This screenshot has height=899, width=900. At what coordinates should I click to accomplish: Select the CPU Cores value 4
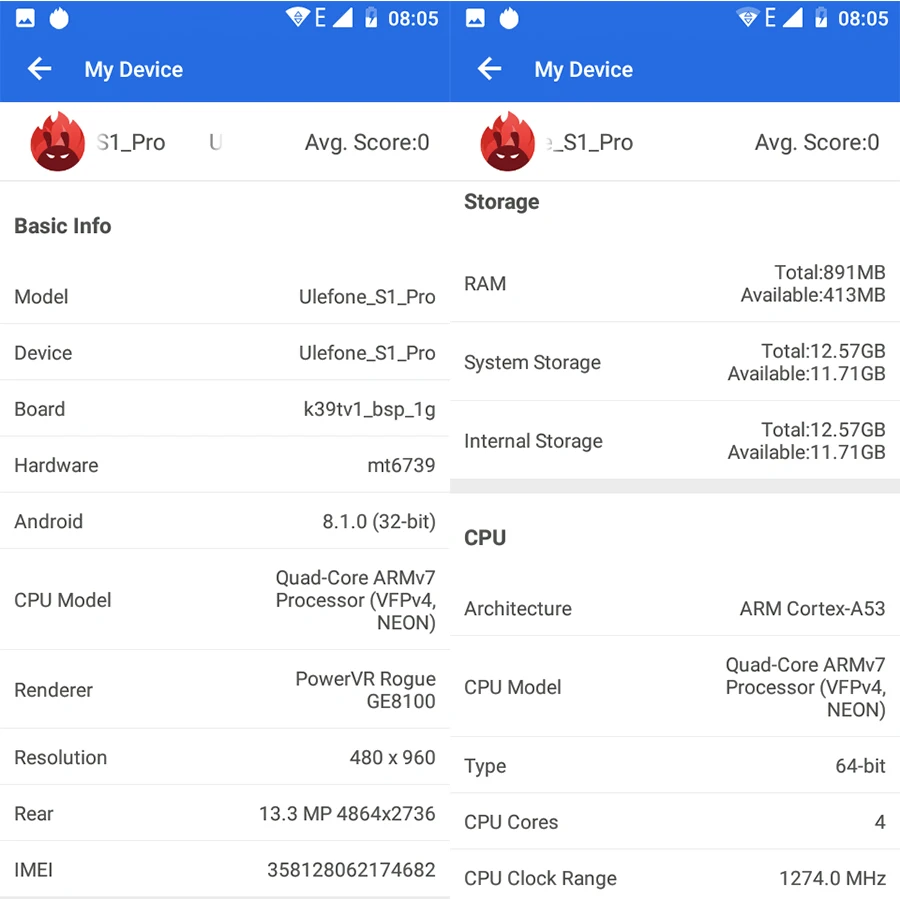pyautogui.click(x=880, y=822)
